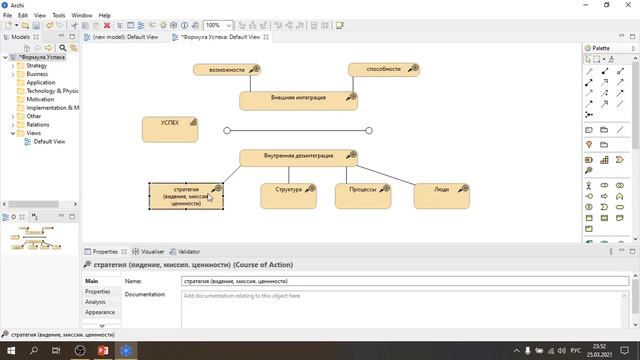Click the Name input field

(404, 281)
